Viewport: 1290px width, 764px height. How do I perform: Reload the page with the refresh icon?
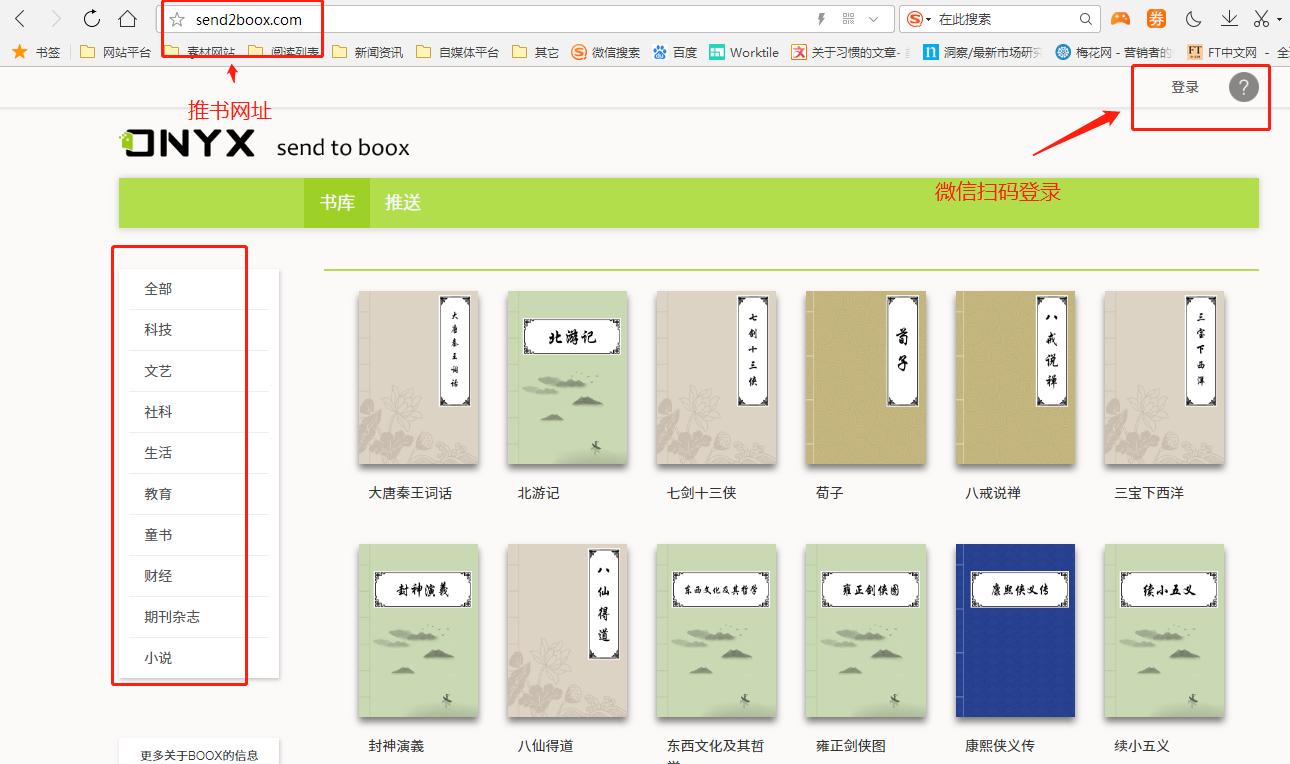[92, 19]
